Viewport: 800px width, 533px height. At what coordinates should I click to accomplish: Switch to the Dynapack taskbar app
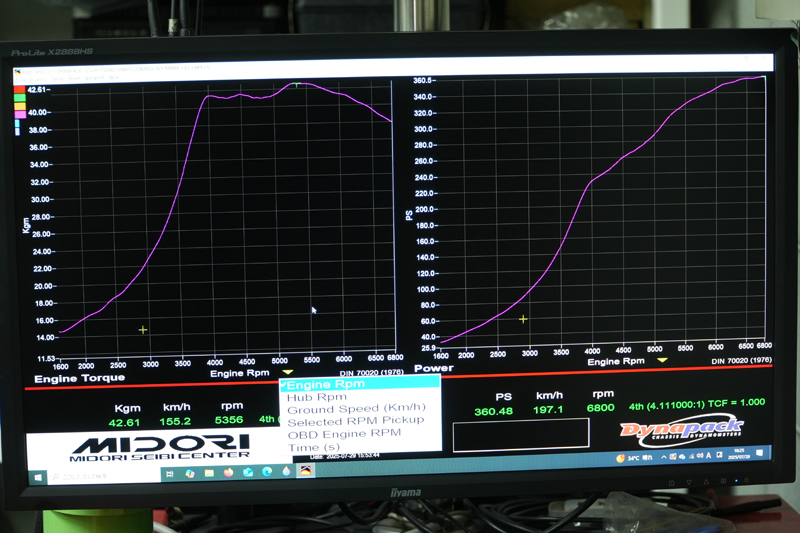306,470
